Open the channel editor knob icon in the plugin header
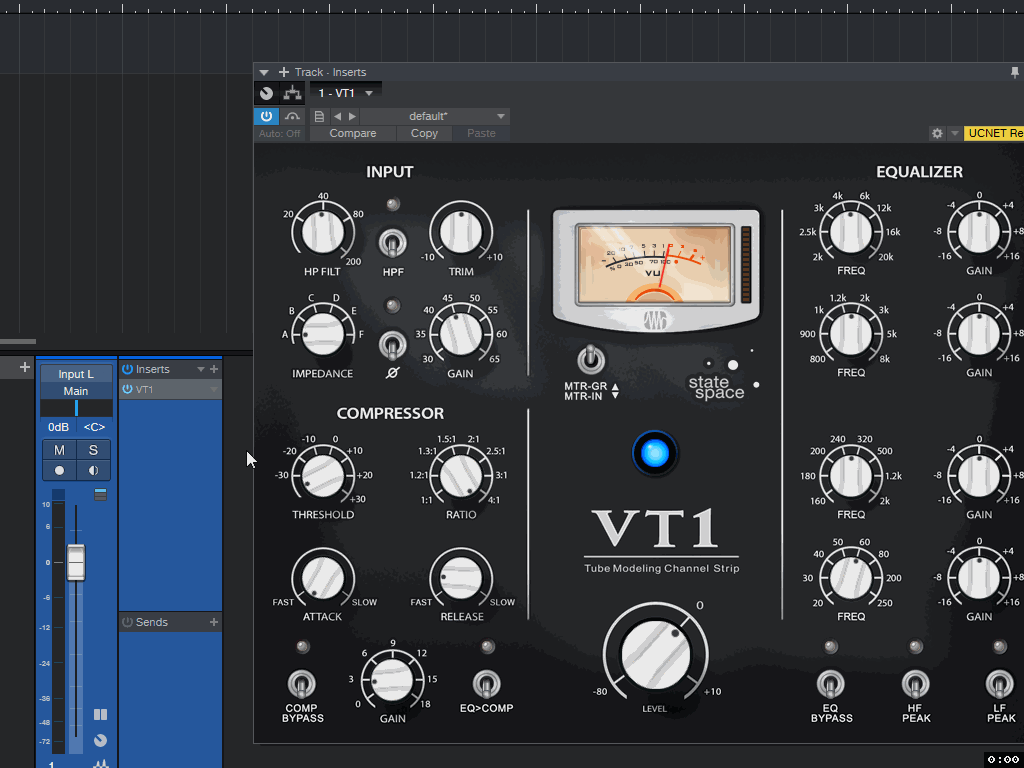1024x768 pixels. (x=266, y=93)
